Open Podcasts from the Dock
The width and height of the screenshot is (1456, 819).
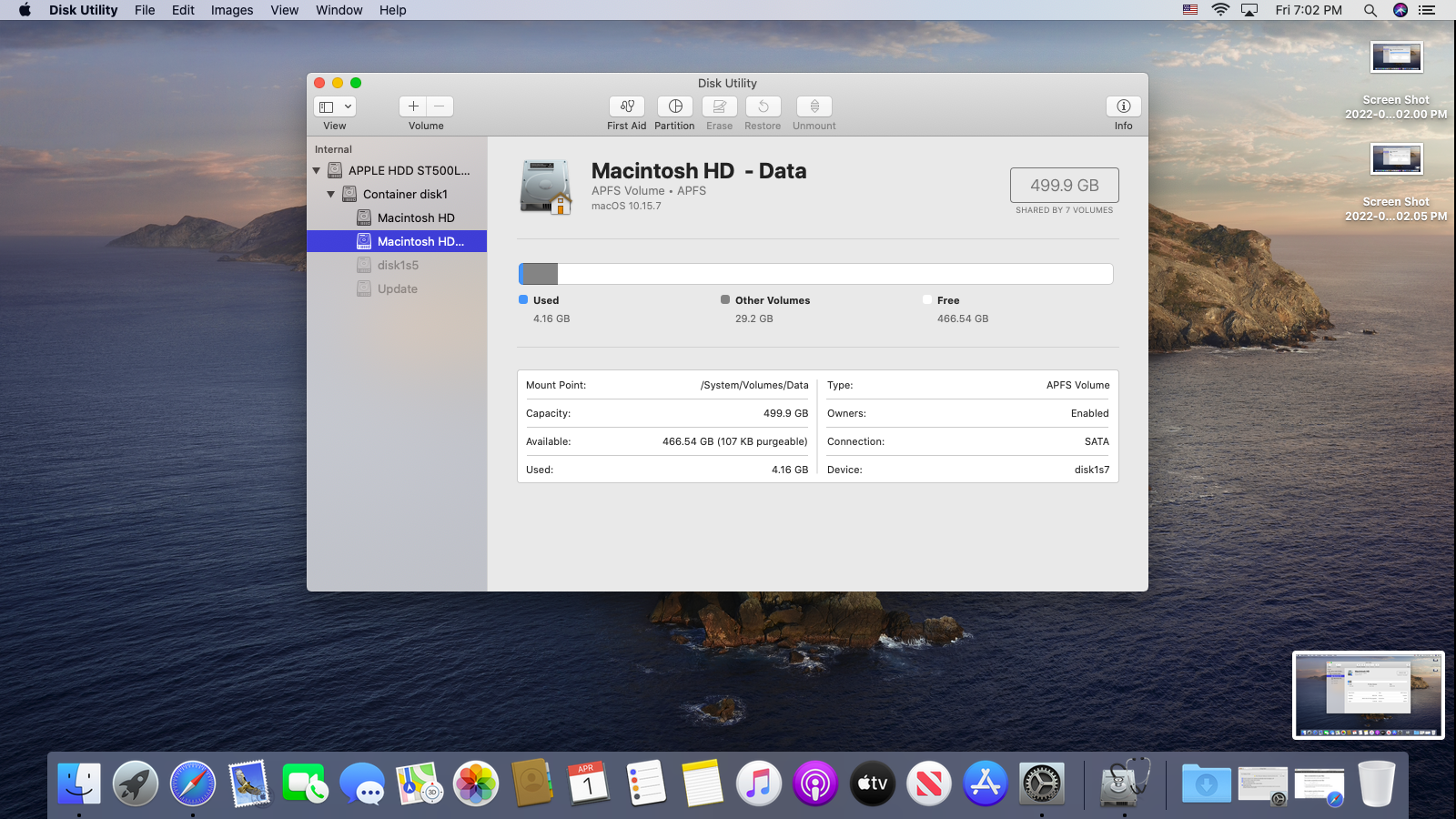pyautogui.click(x=815, y=784)
